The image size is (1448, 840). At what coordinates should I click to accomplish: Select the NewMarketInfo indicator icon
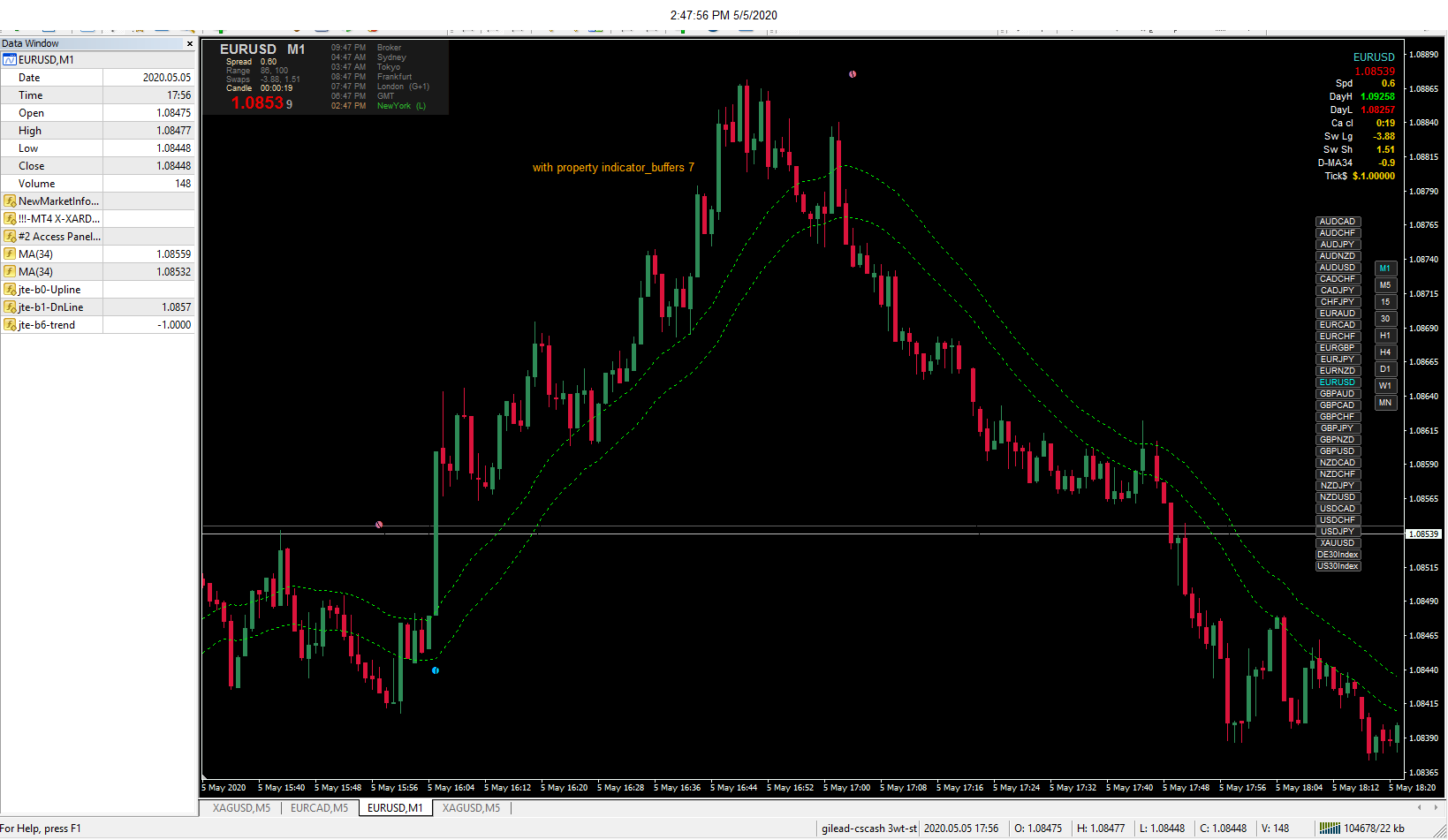pyautogui.click(x=10, y=201)
